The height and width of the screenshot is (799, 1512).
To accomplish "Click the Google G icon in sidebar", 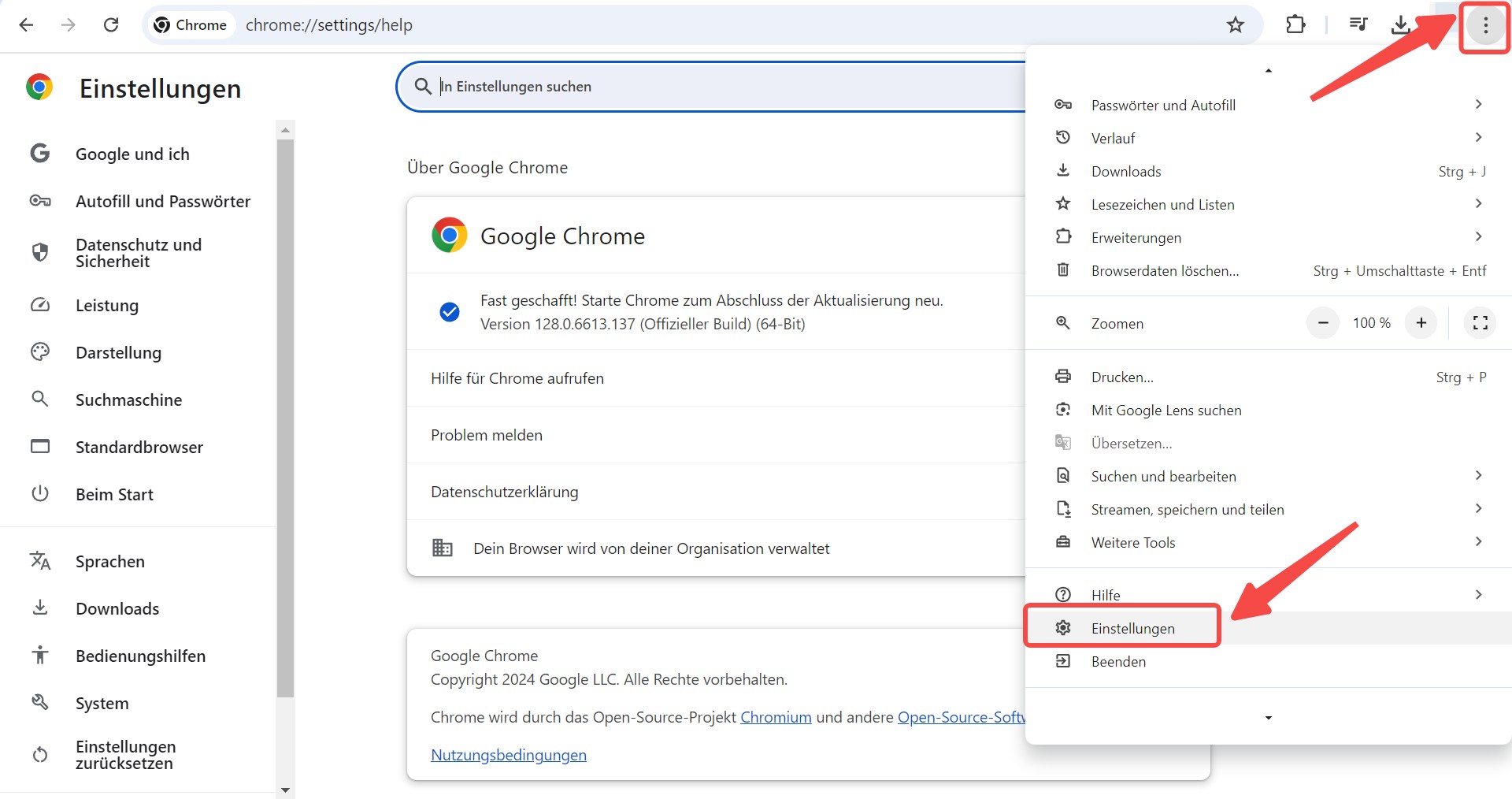I will (x=40, y=153).
